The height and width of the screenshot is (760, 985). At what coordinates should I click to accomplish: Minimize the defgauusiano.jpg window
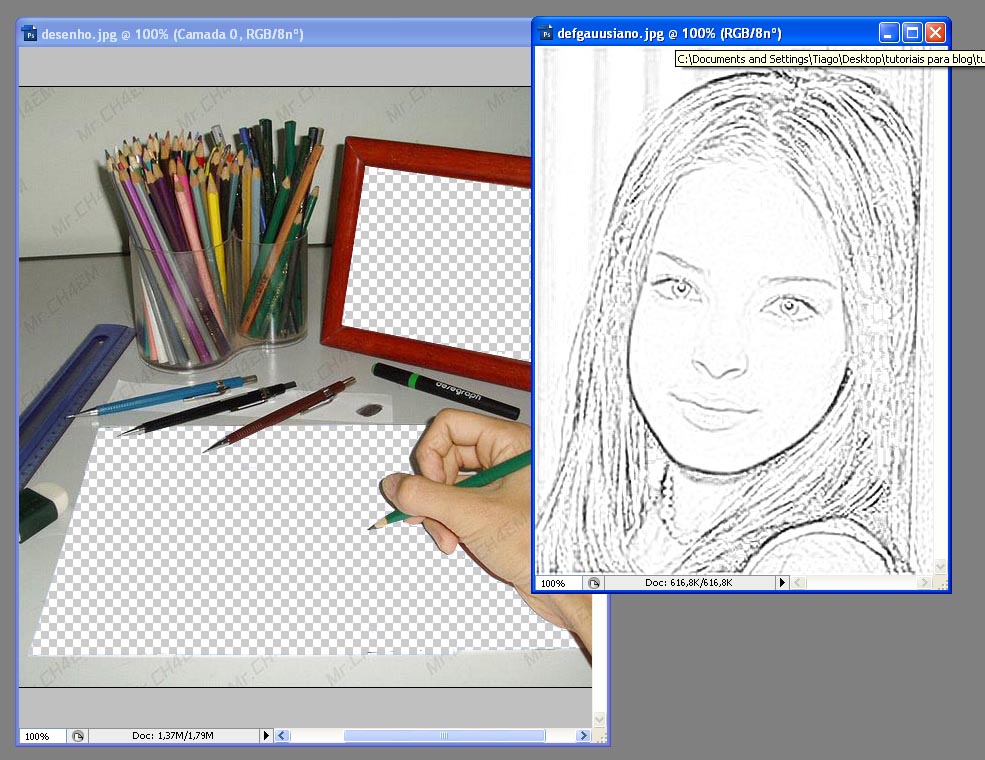[x=888, y=33]
